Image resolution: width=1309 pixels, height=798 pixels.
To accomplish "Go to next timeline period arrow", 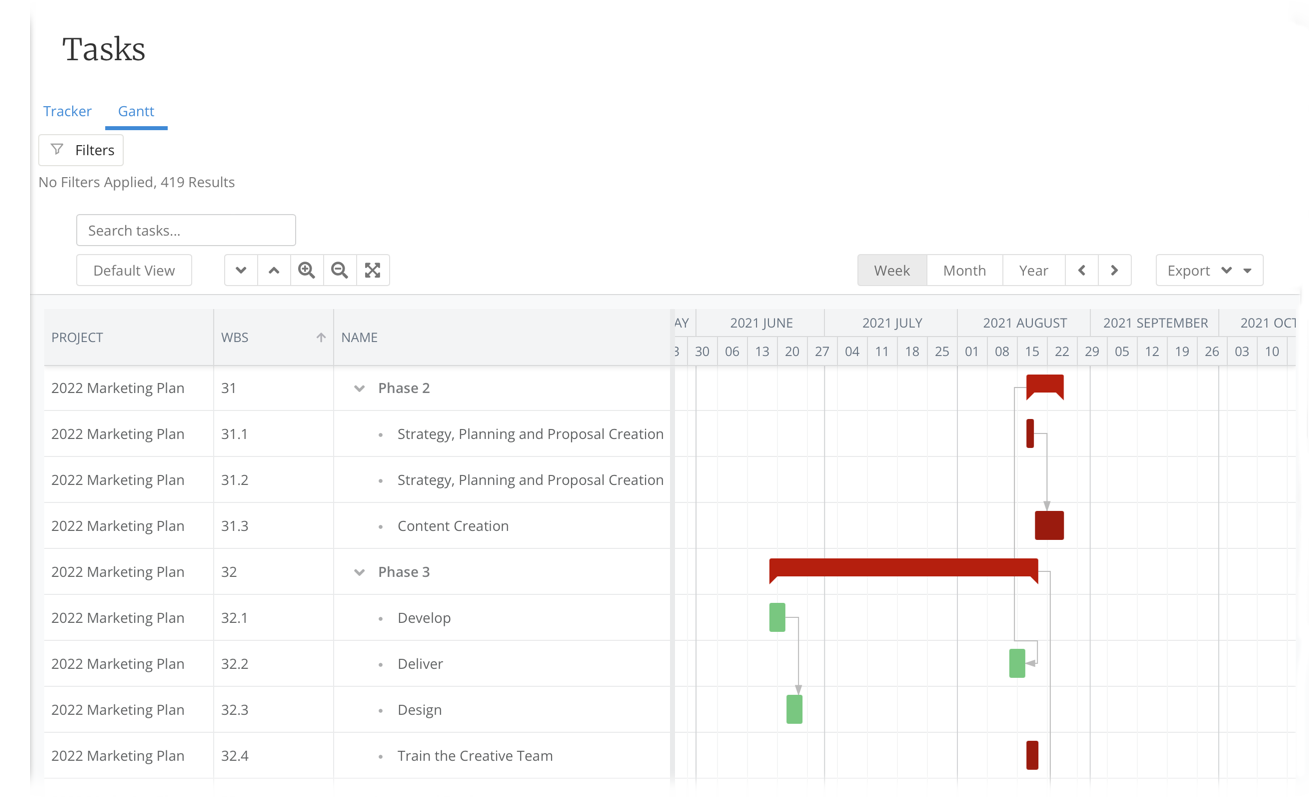I will [x=1115, y=270].
